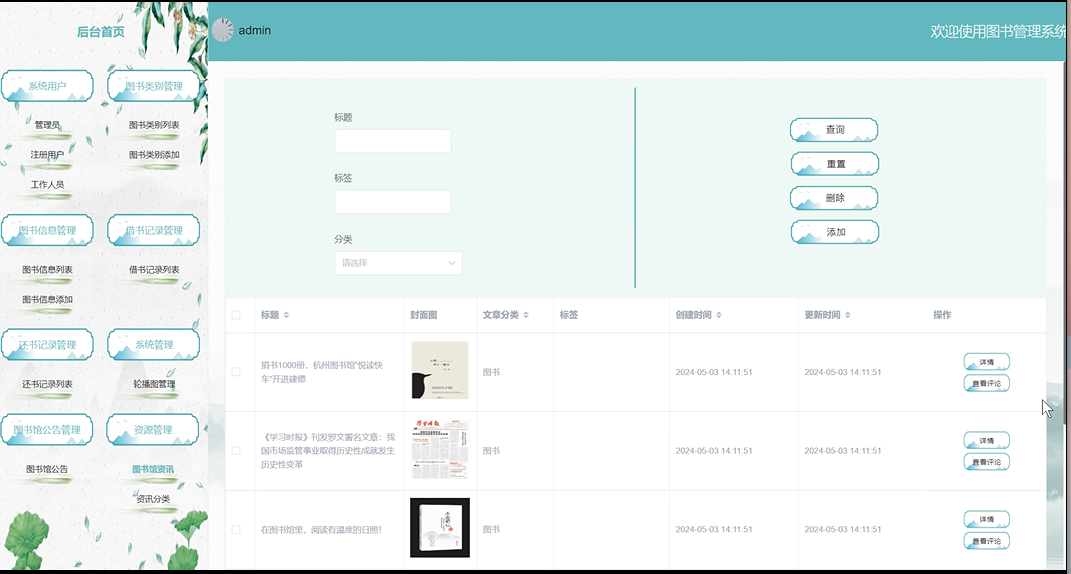1071x574 pixels.
Task: Click the admin avatar icon
Action: (223, 30)
